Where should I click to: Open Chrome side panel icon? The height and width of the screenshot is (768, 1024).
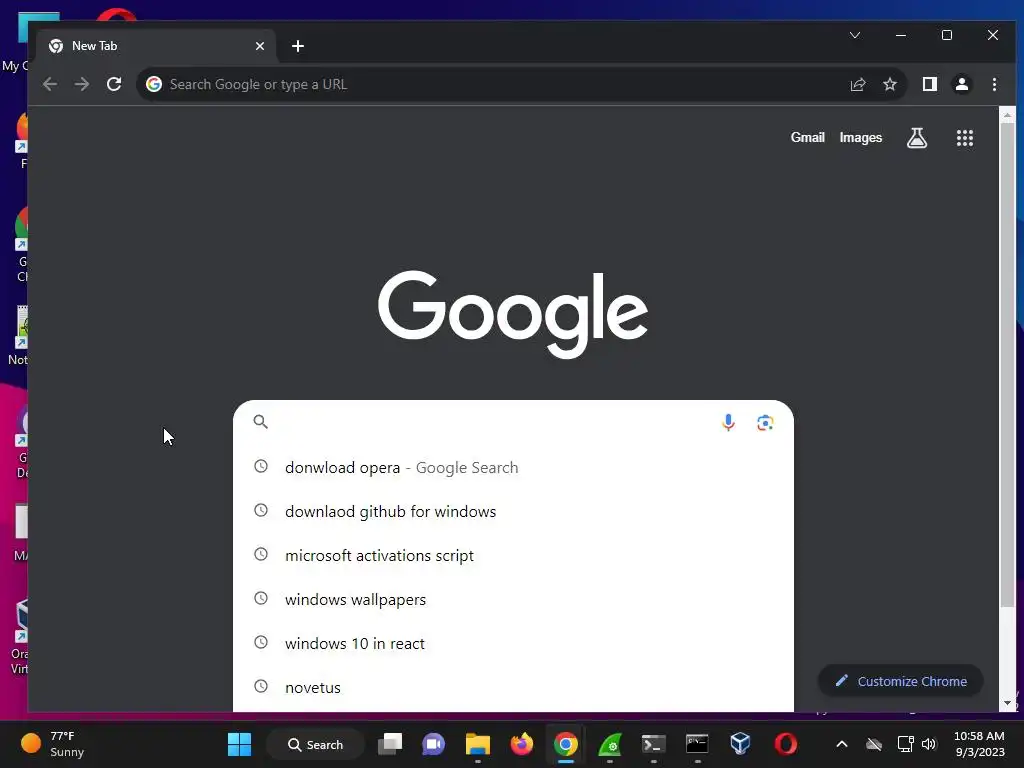929,84
